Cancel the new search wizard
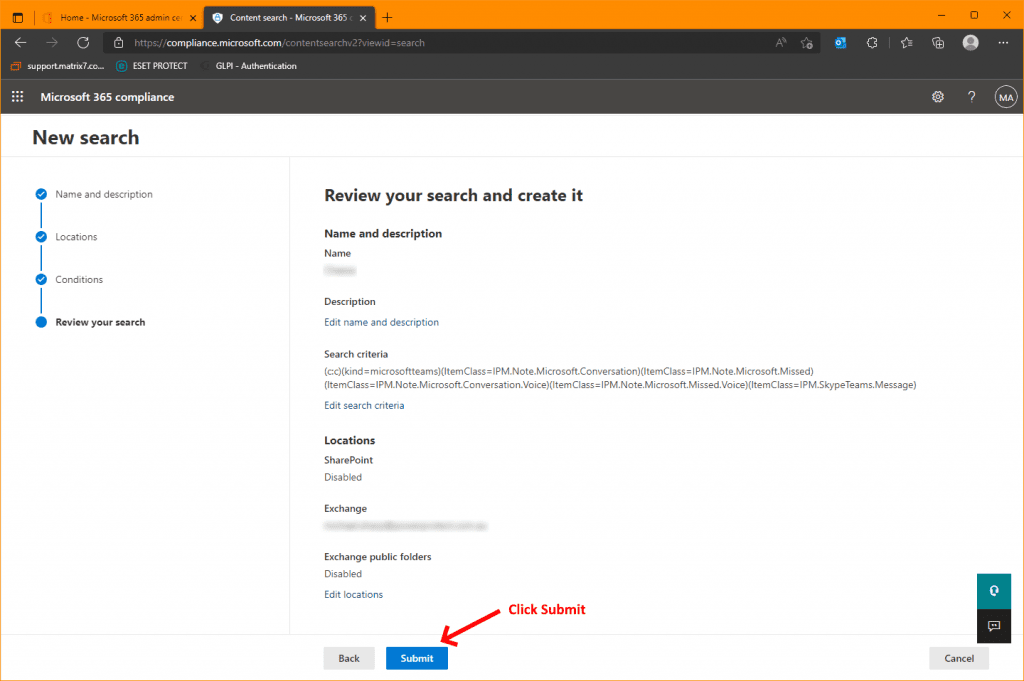 pos(958,658)
